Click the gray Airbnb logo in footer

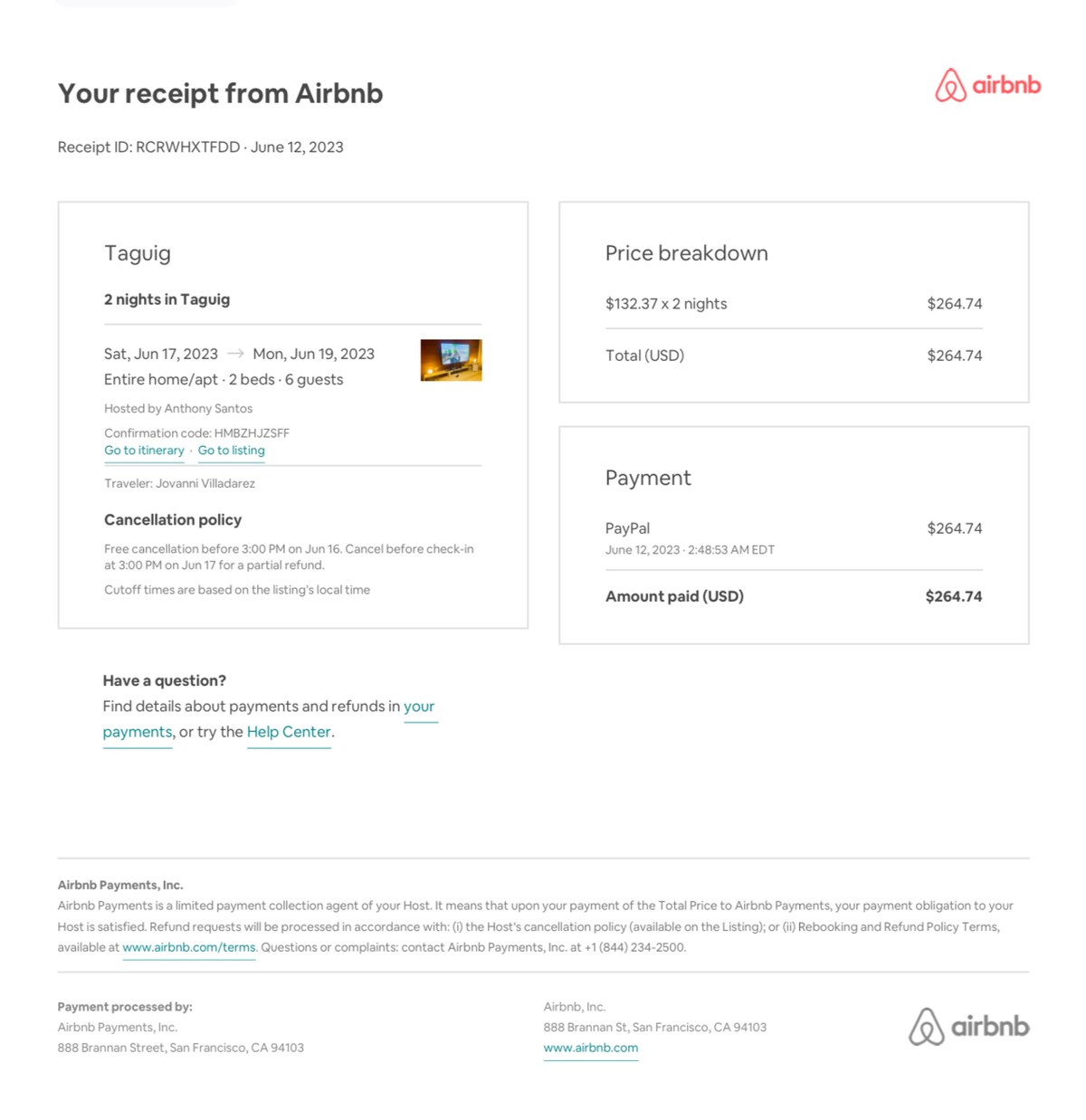(x=968, y=1027)
